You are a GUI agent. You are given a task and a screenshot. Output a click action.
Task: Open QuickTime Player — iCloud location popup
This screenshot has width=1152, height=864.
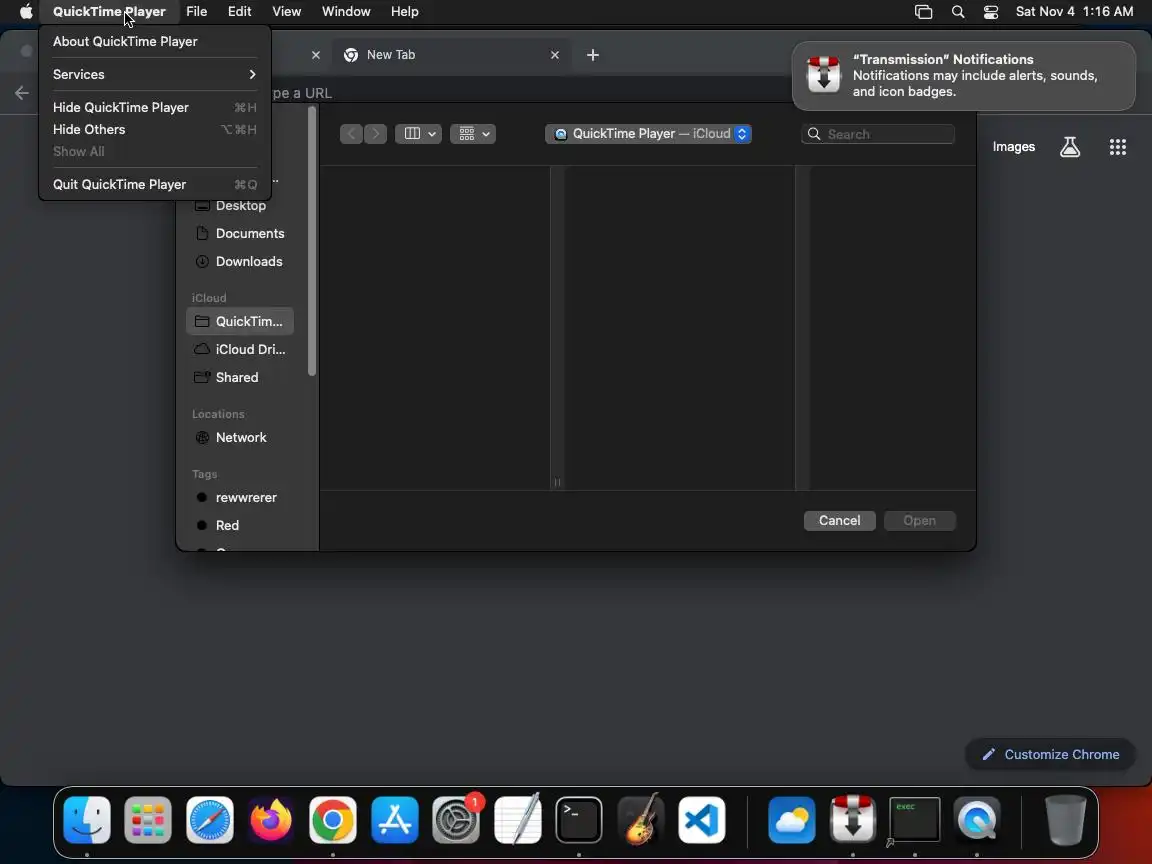(x=648, y=134)
